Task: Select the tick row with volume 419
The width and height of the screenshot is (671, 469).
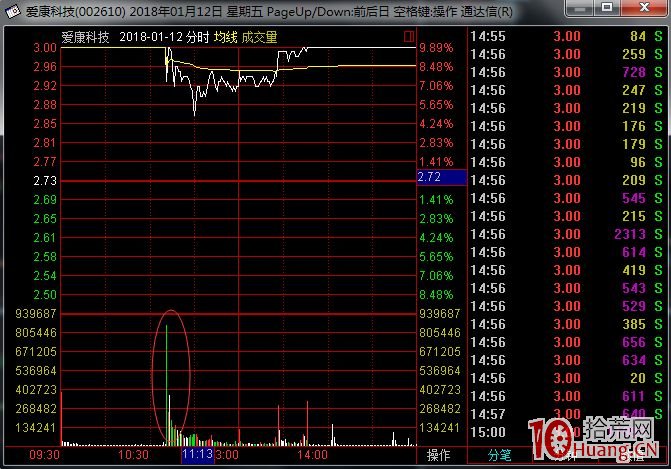Action: coord(566,270)
